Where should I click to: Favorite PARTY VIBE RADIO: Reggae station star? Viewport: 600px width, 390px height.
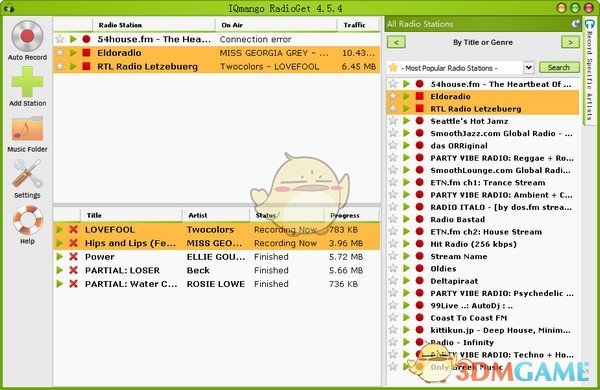(393, 158)
